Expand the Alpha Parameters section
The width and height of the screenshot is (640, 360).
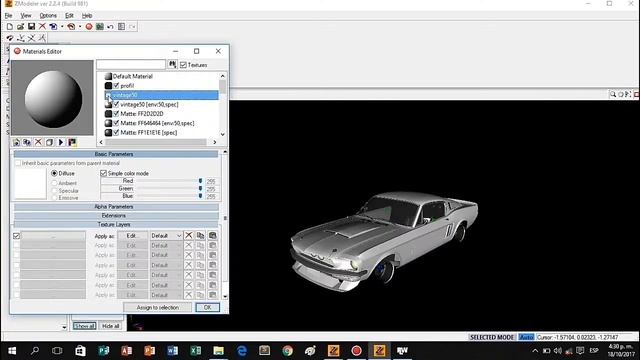click(116, 207)
